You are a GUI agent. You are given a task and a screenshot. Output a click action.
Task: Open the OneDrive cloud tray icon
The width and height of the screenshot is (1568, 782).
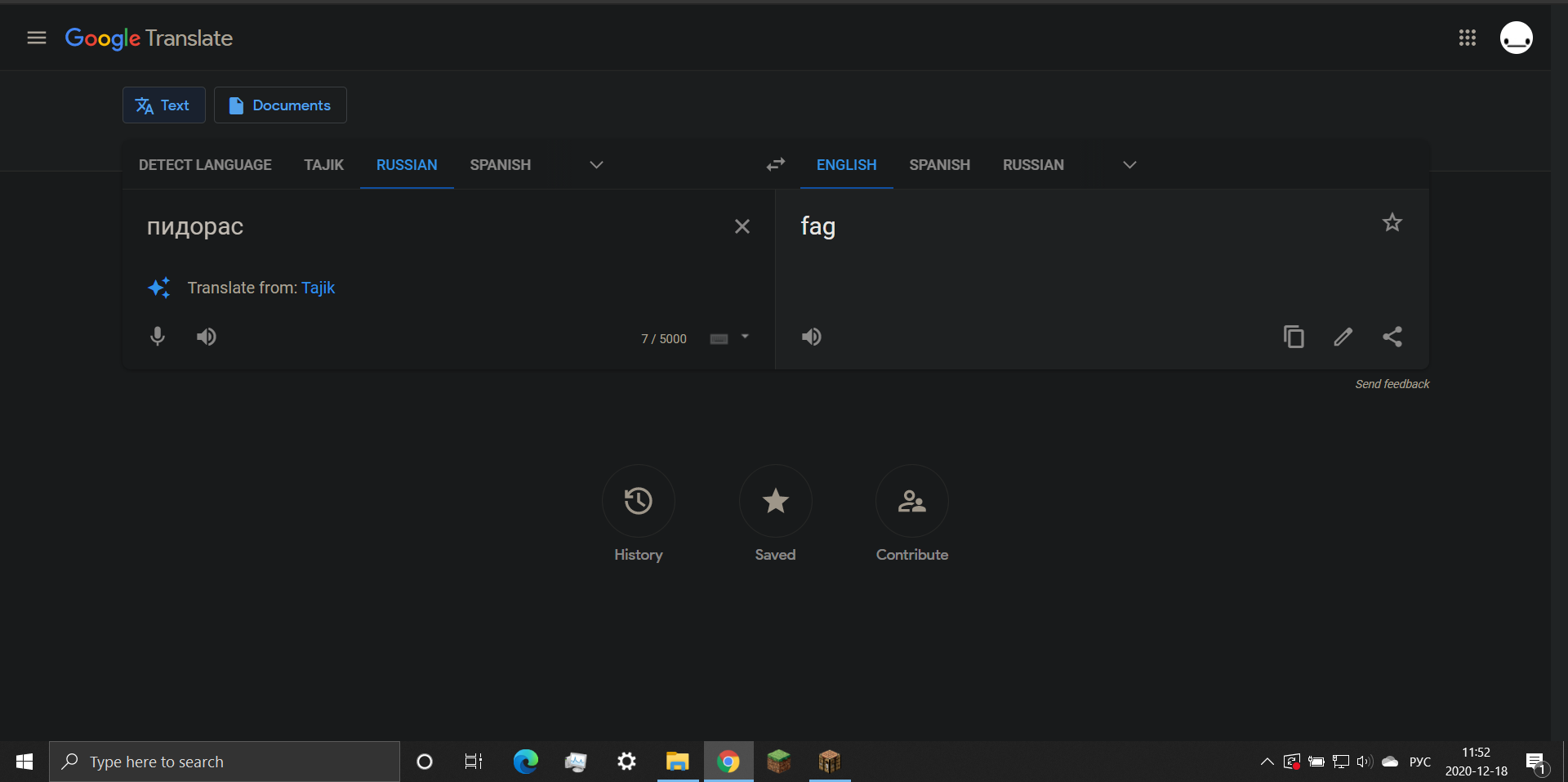[x=1390, y=762]
